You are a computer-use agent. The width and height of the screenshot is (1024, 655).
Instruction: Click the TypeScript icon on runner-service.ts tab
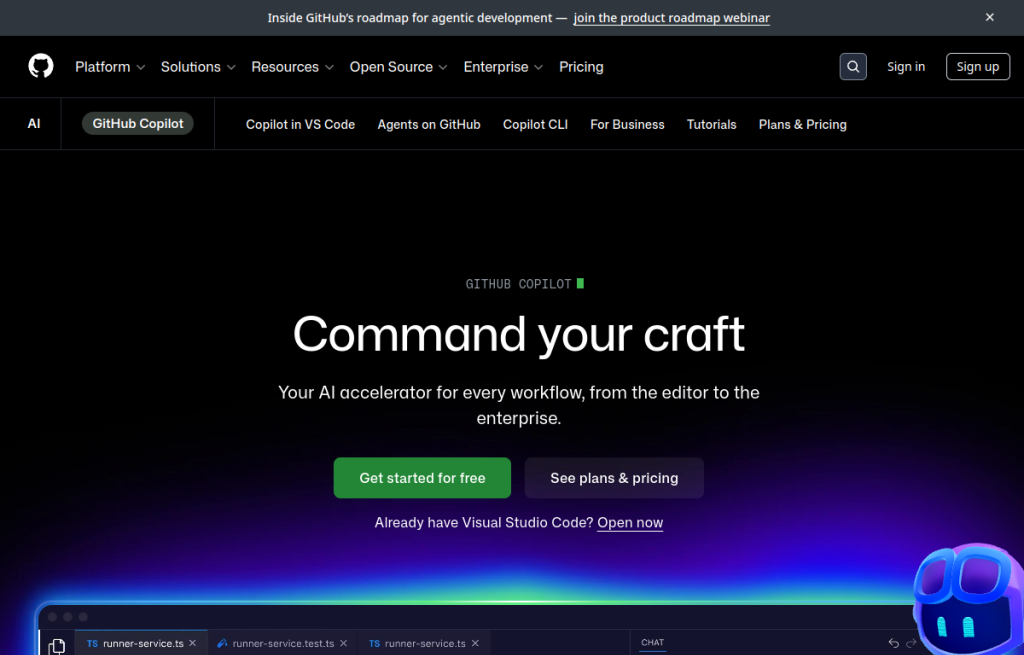pyautogui.click(x=90, y=643)
